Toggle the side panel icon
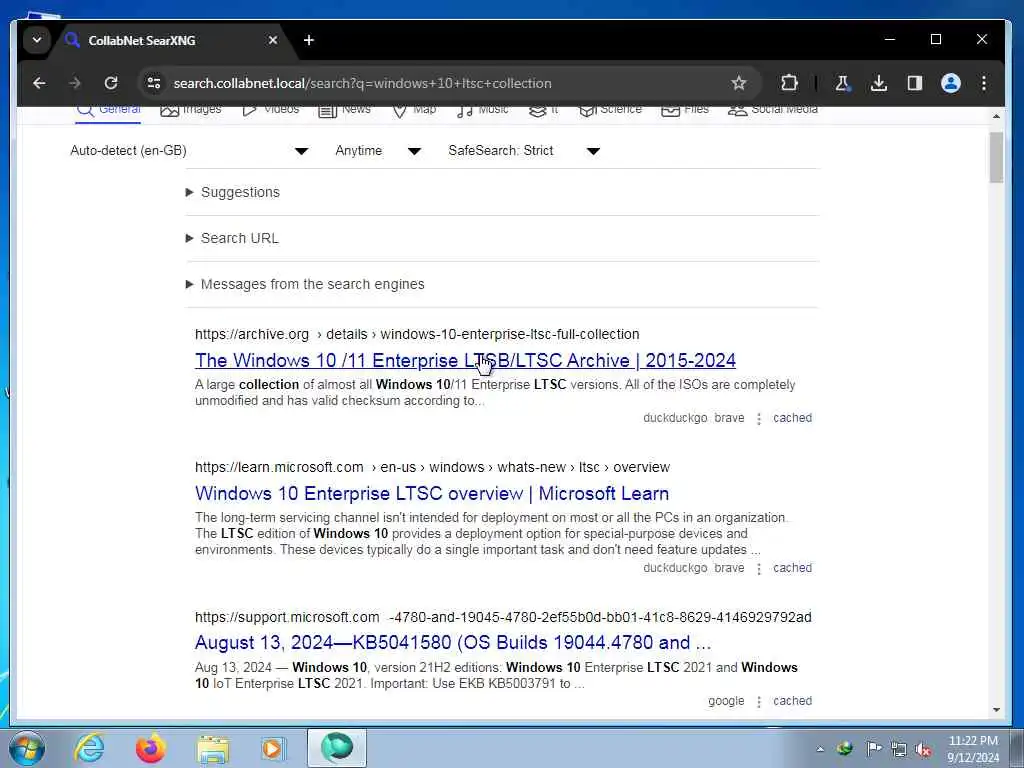The height and width of the screenshot is (768, 1024). [914, 83]
